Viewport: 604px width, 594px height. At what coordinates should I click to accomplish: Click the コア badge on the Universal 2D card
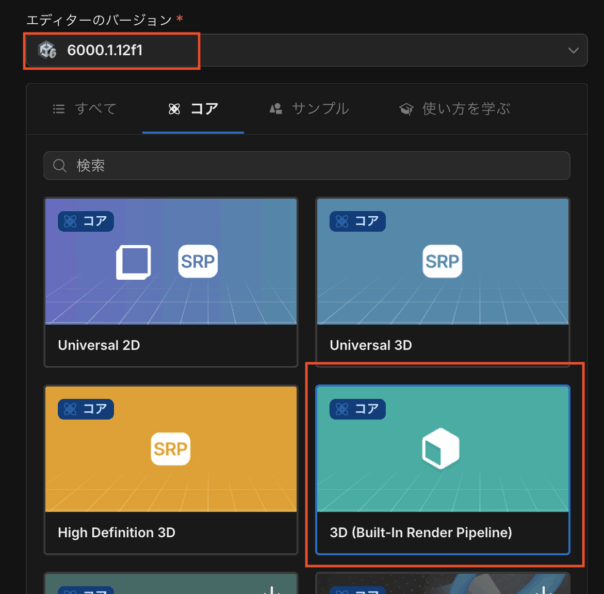click(x=86, y=221)
